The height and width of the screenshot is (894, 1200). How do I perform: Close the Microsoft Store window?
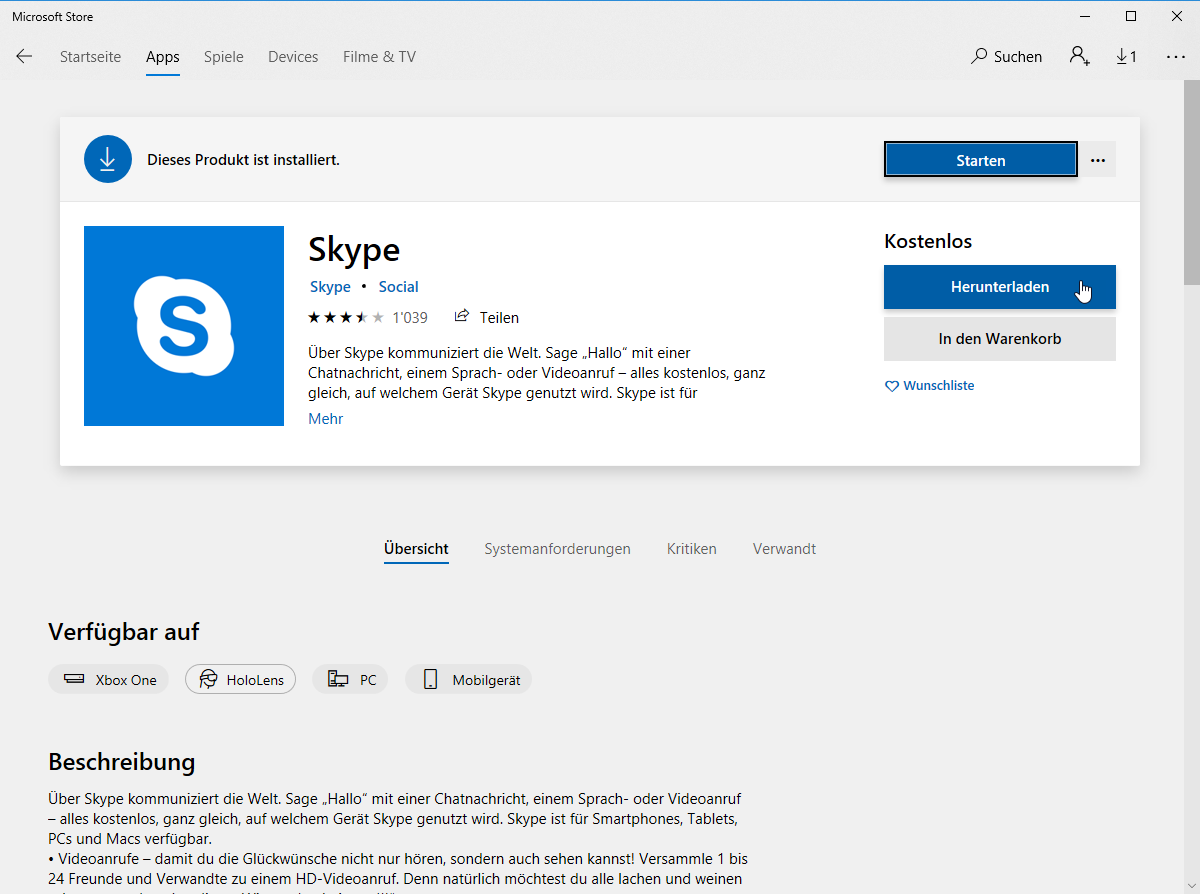pyautogui.click(x=1177, y=16)
